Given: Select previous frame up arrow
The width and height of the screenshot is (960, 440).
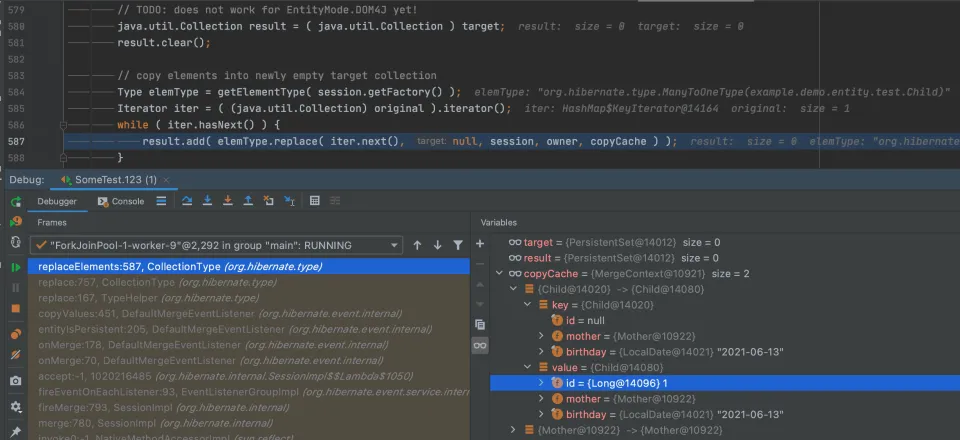Looking at the screenshot, I should pyautogui.click(x=418, y=245).
